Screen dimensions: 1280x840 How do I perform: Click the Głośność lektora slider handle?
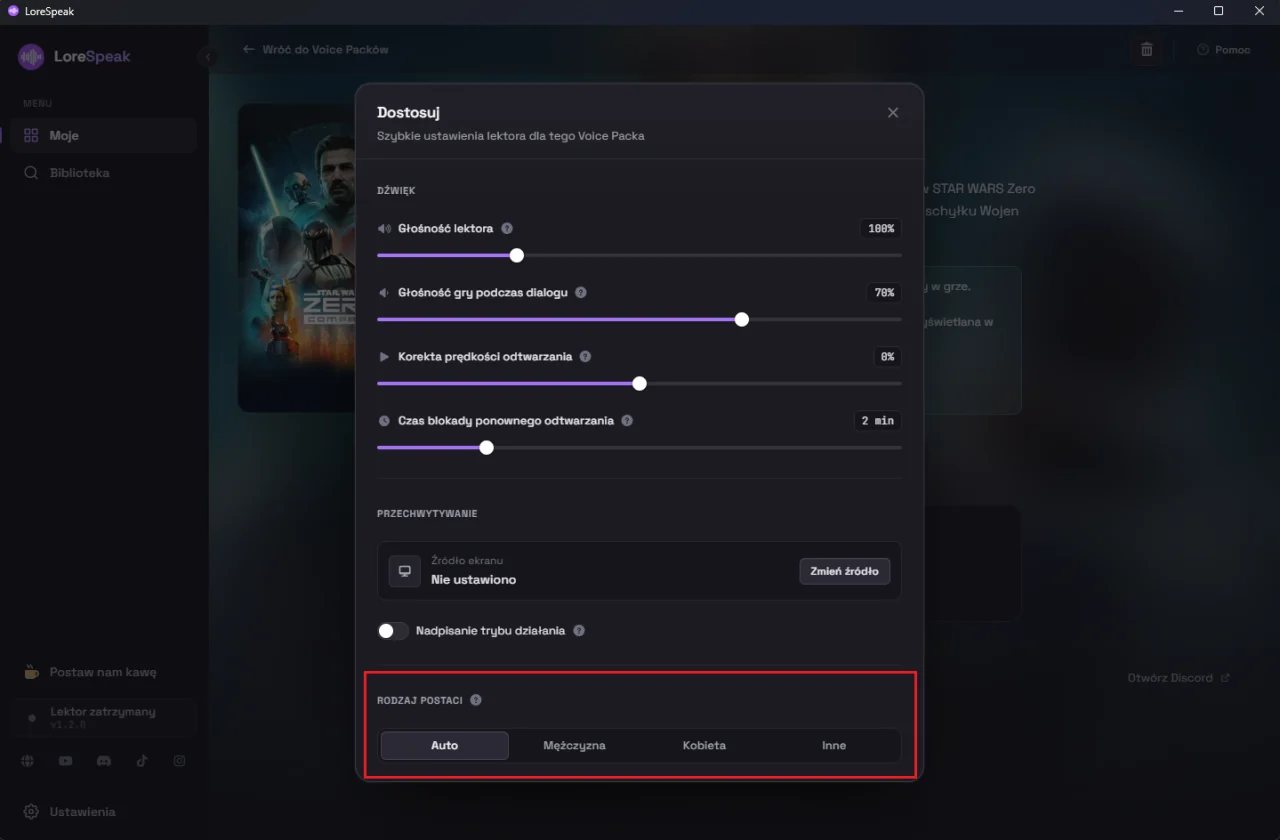[517, 255]
